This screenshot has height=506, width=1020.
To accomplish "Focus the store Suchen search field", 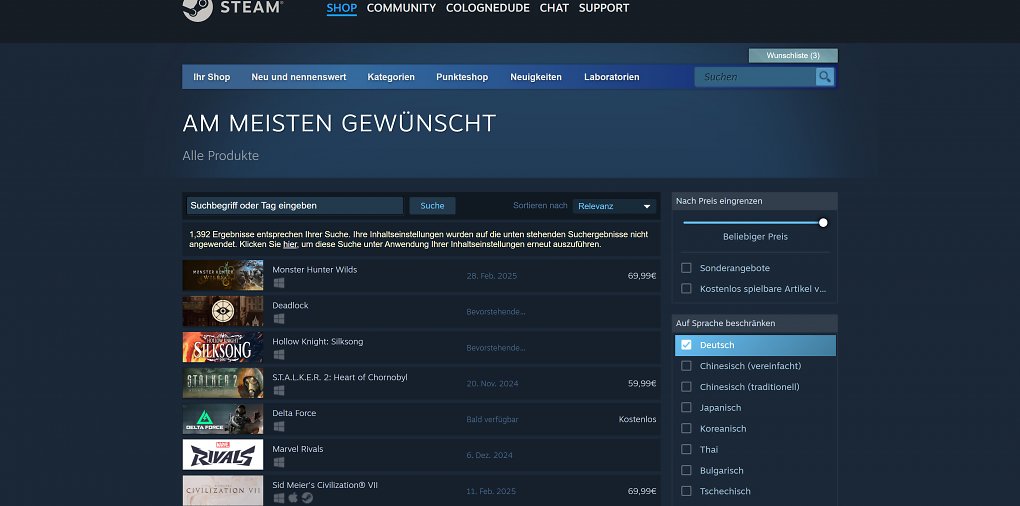I will 755,77.
